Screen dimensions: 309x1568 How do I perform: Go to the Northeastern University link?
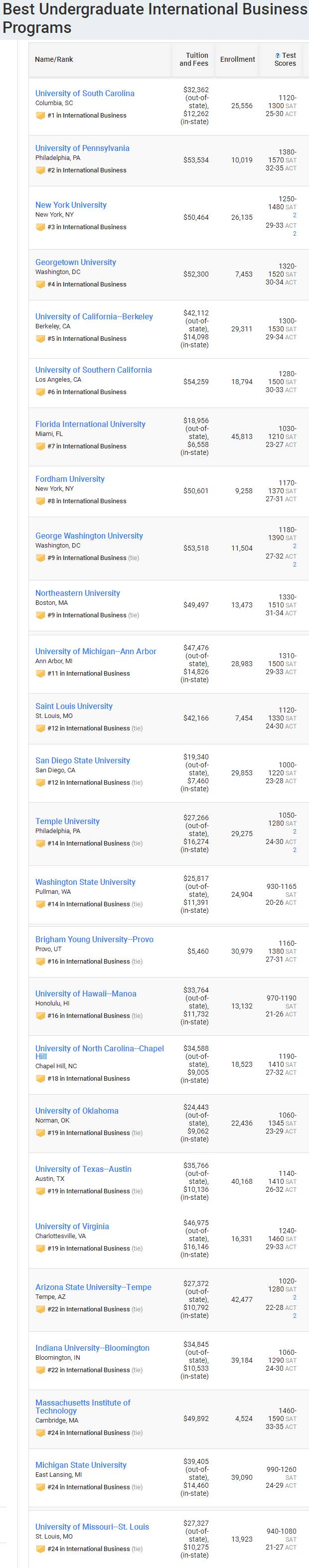tap(77, 593)
